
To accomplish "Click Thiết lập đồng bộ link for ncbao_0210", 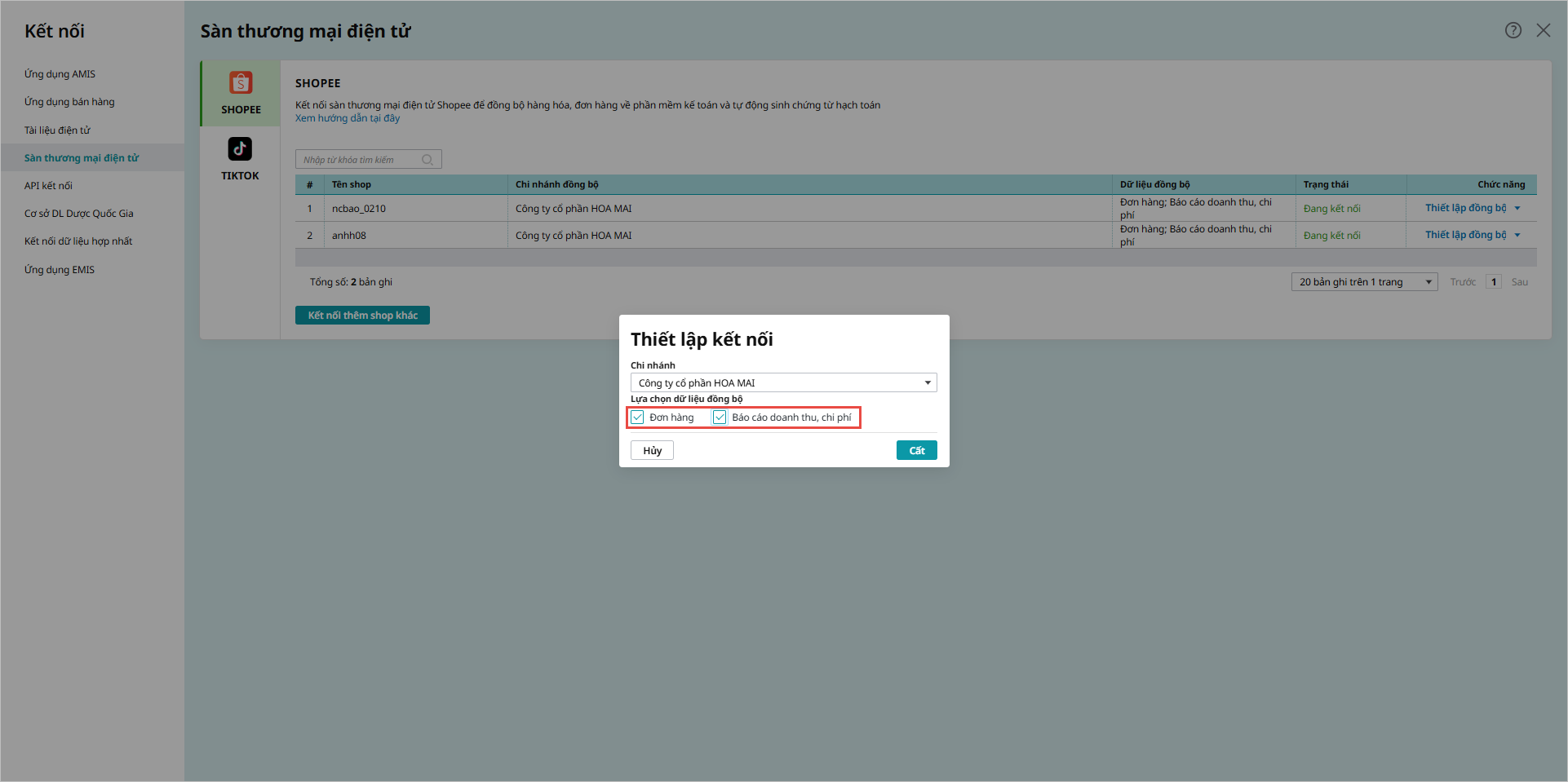I will pyautogui.click(x=1465, y=209).
